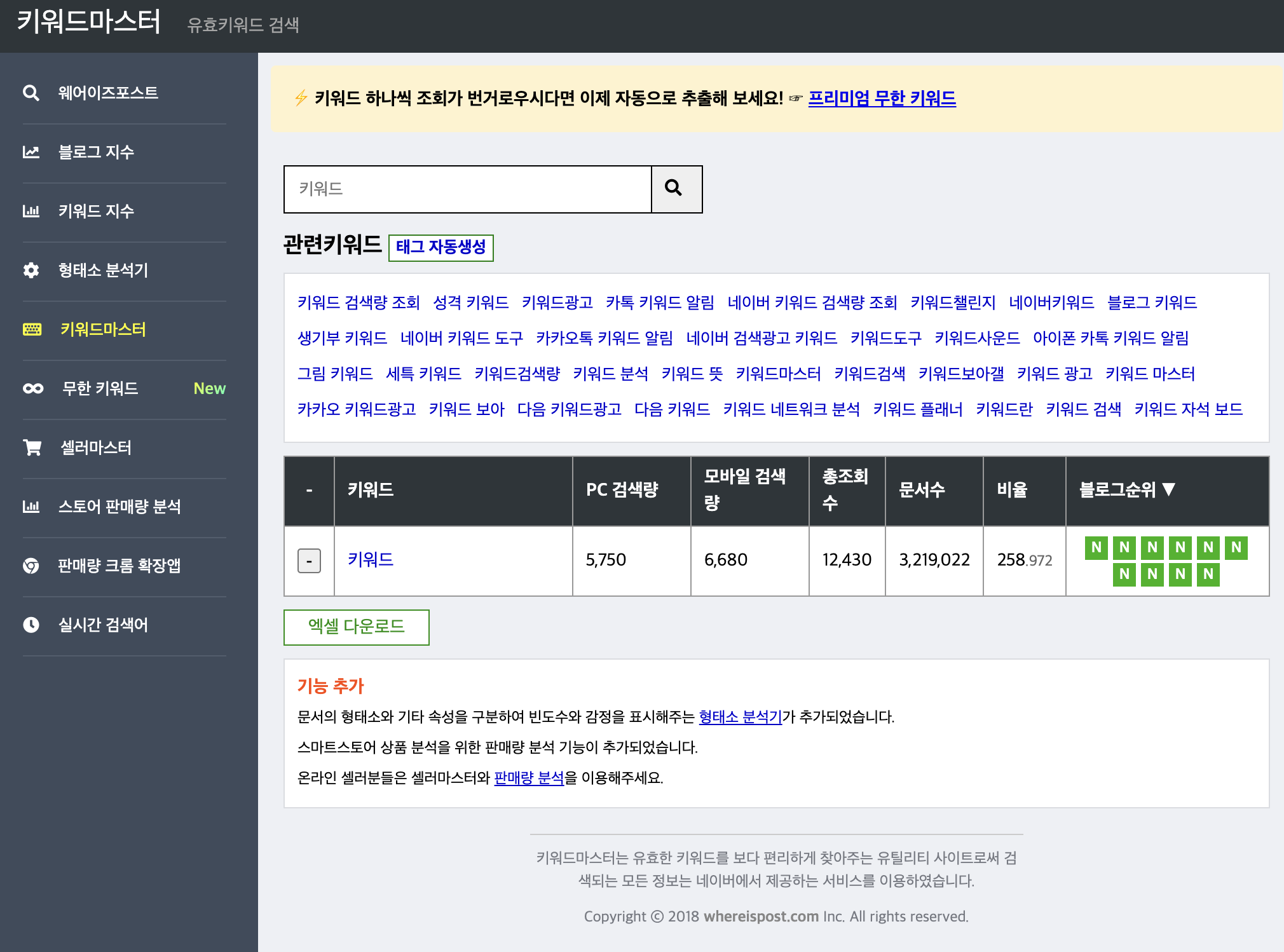Click the 실시간 검색어 clock icon
1284x952 pixels.
31,625
